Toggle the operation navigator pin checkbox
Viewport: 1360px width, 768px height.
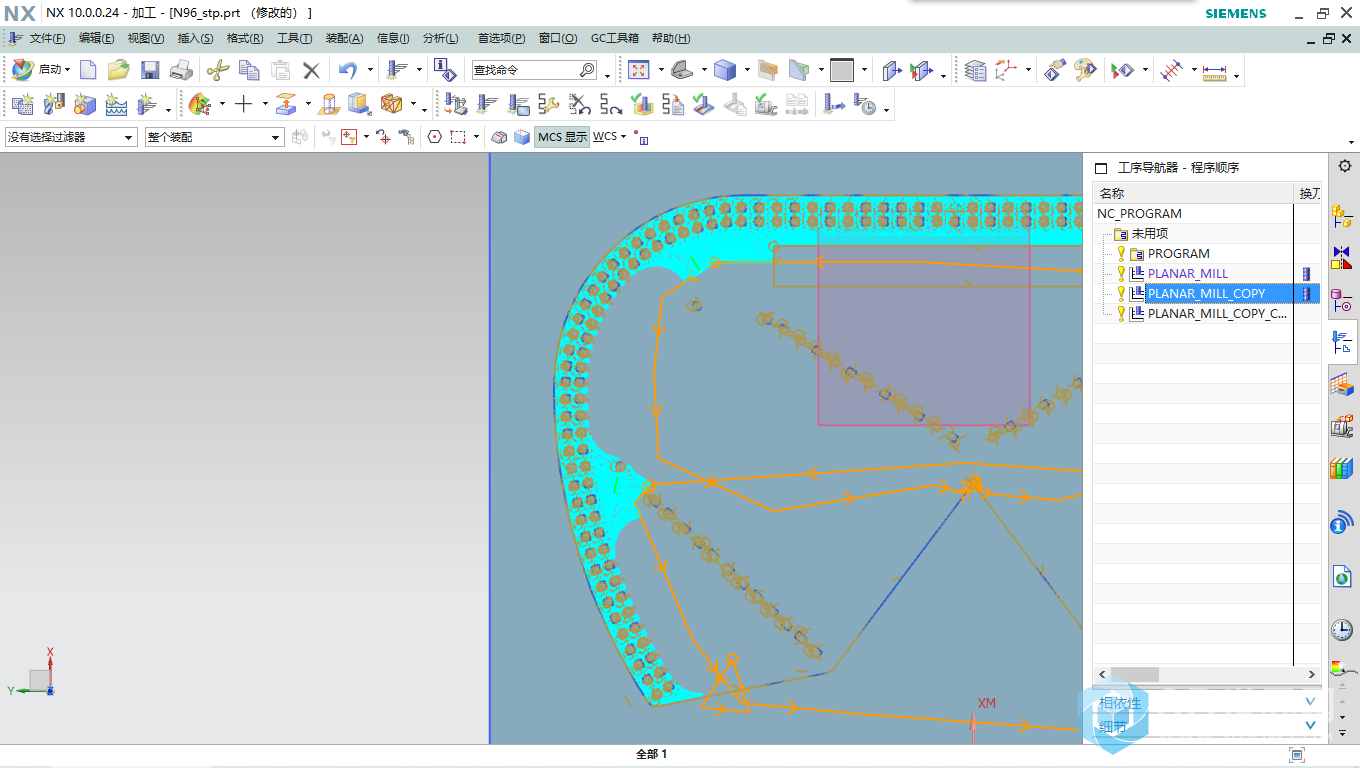[1101, 168]
